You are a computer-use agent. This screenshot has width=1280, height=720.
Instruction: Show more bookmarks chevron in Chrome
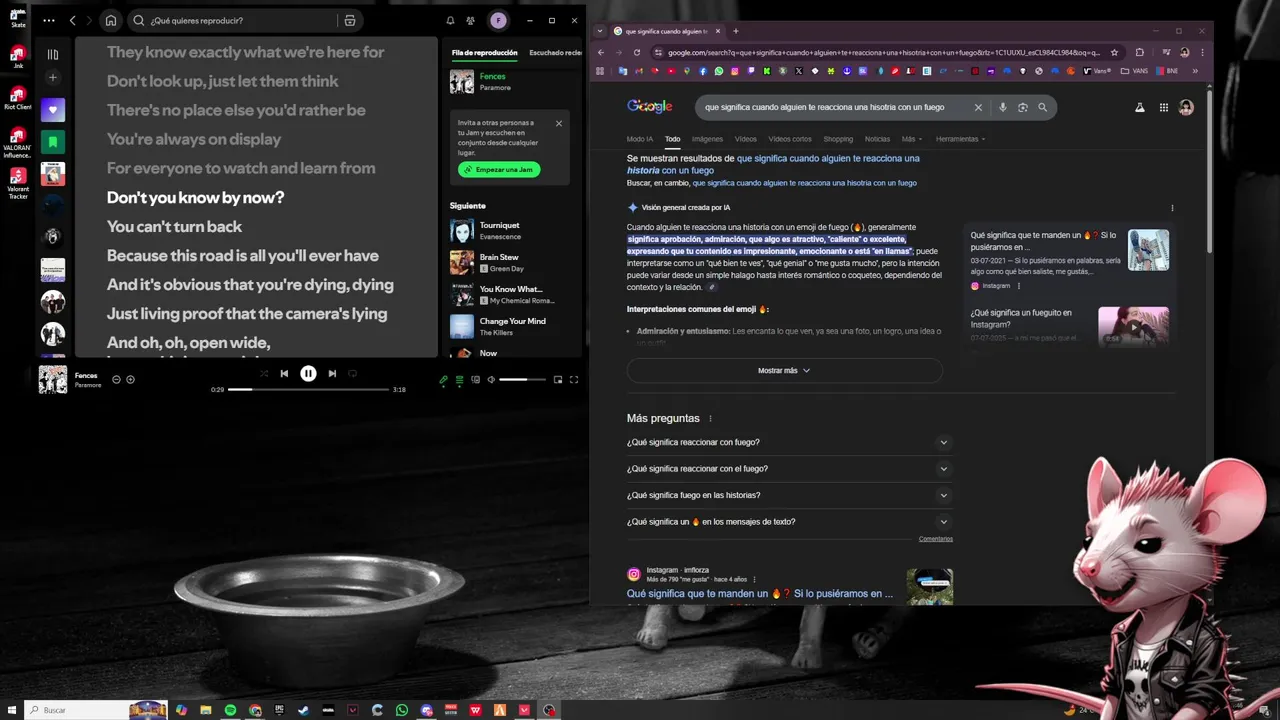(x=1195, y=71)
